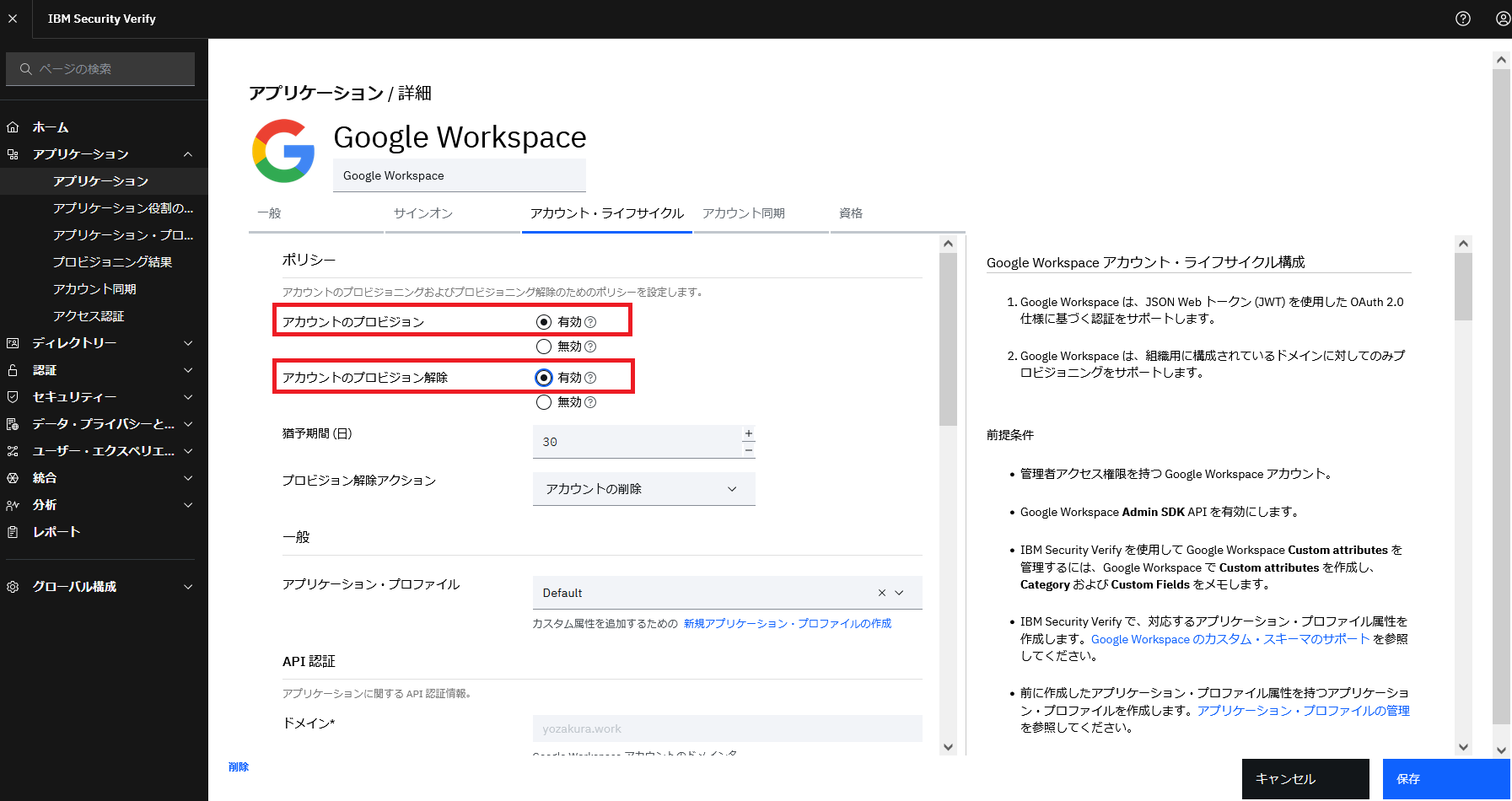
Task: Open the user profile icon
Action: pos(1503,19)
